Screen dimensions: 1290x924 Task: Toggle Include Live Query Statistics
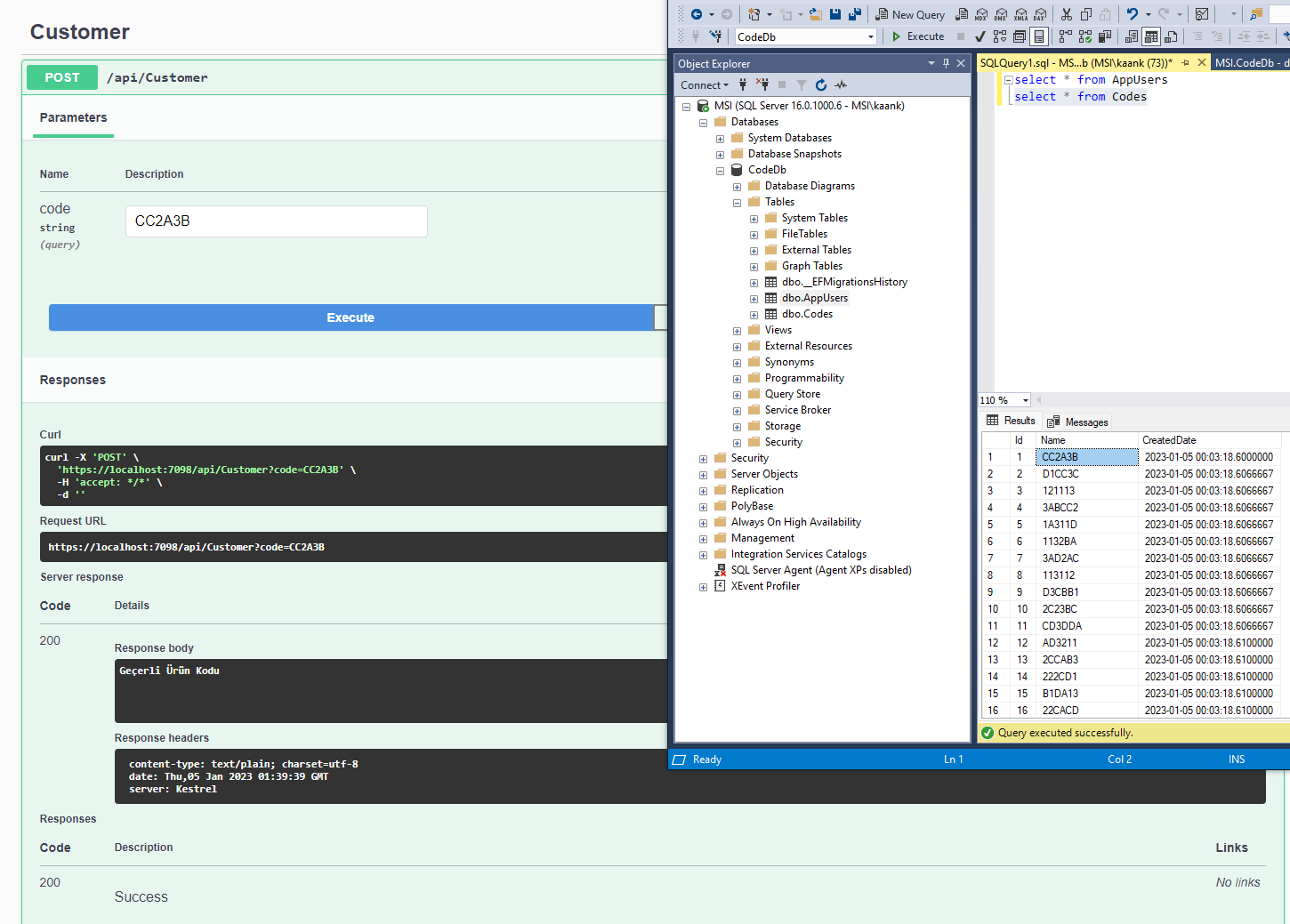(1085, 36)
